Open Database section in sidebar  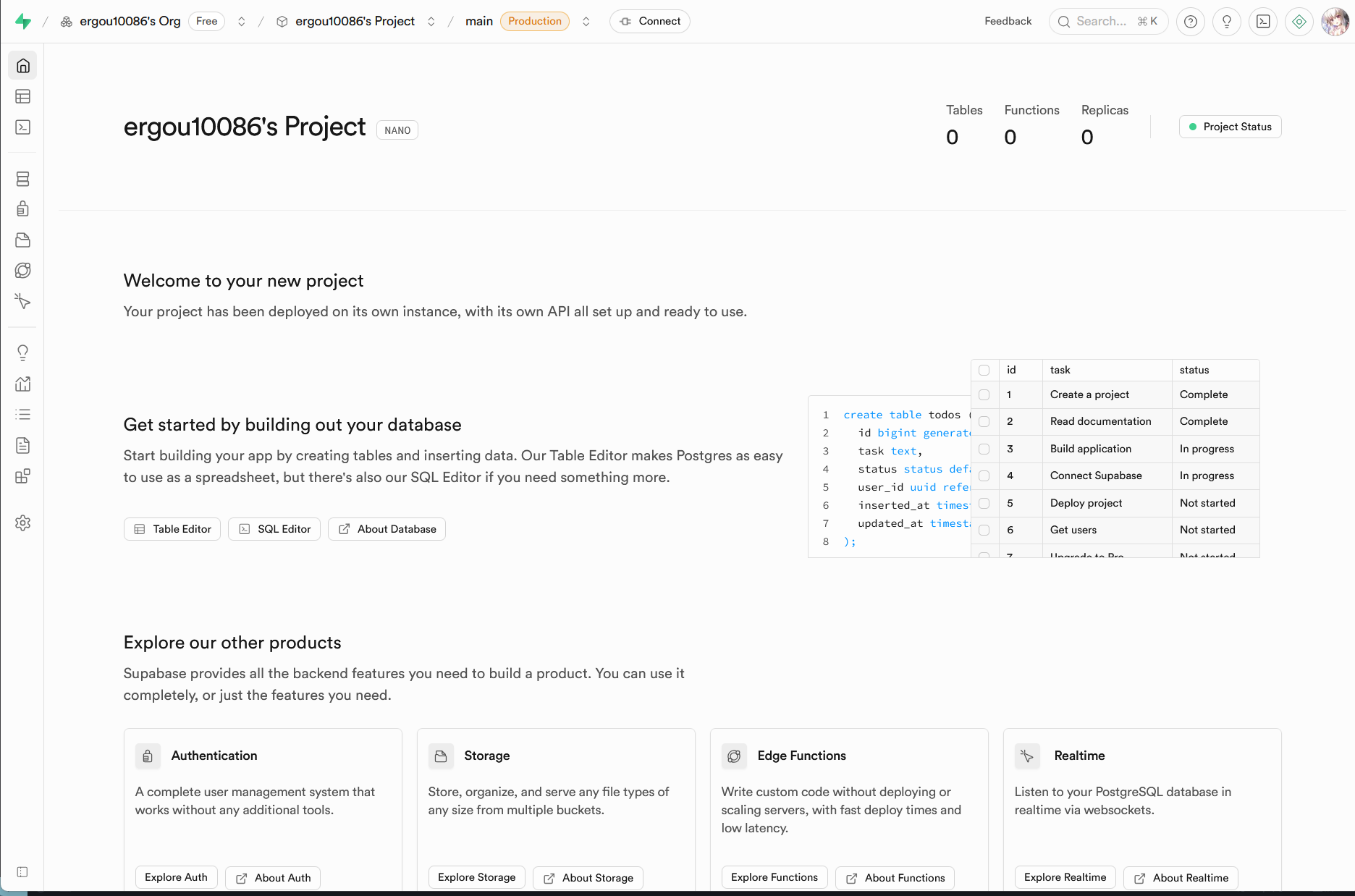click(x=22, y=179)
